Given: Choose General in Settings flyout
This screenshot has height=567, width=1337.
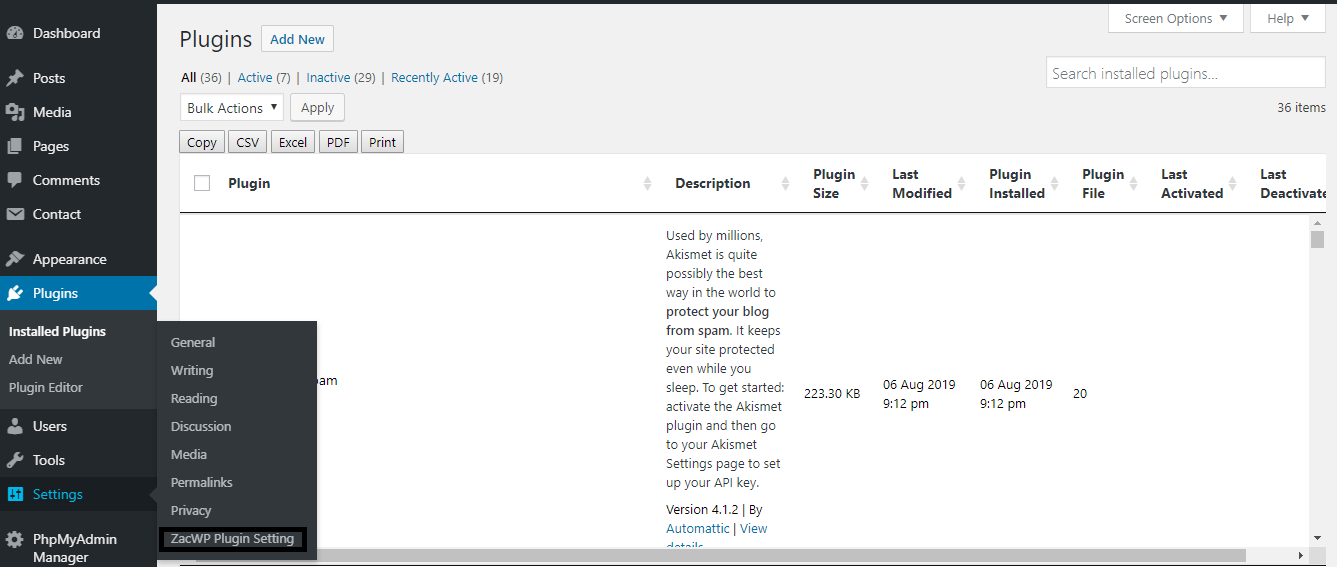Looking at the screenshot, I should [x=193, y=342].
